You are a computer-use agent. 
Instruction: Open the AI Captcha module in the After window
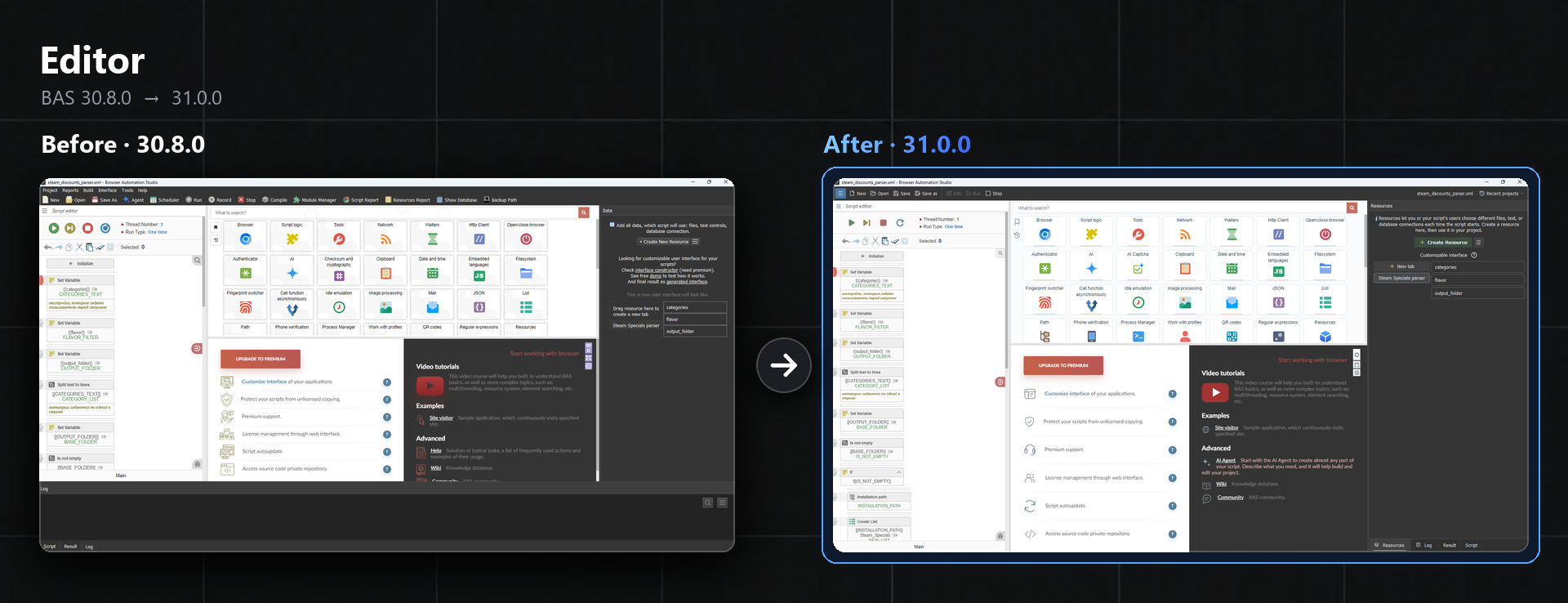[x=1138, y=264]
